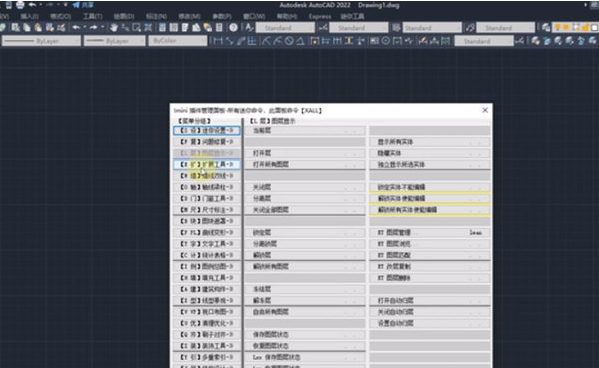Viewport: 599px width, 368px height.
Task: Click the 扩展工具 group button
Action: tap(207, 164)
